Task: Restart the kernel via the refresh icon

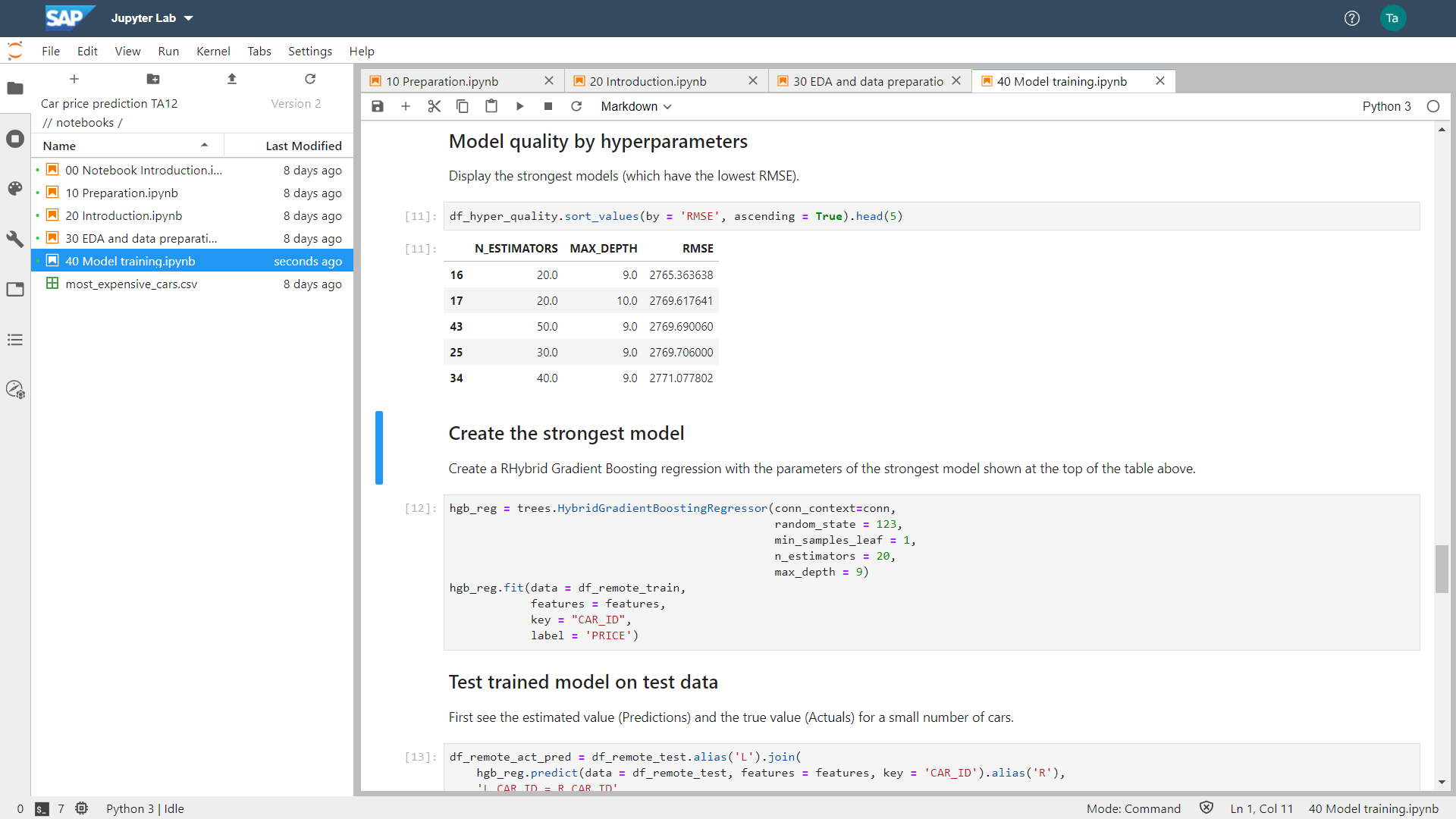Action: (576, 106)
